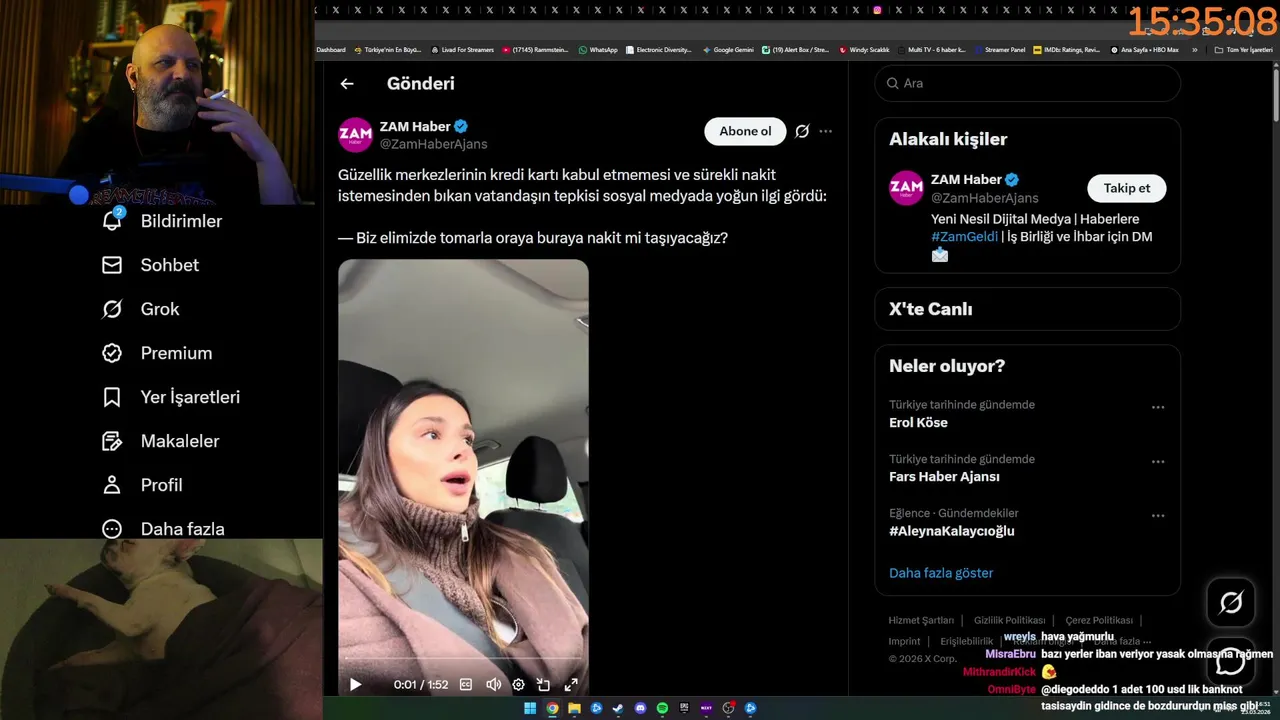Open the Windy: Sıcaklık bookmark
The height and width of the screenshot is (720, 1280).
click(864, 50)
